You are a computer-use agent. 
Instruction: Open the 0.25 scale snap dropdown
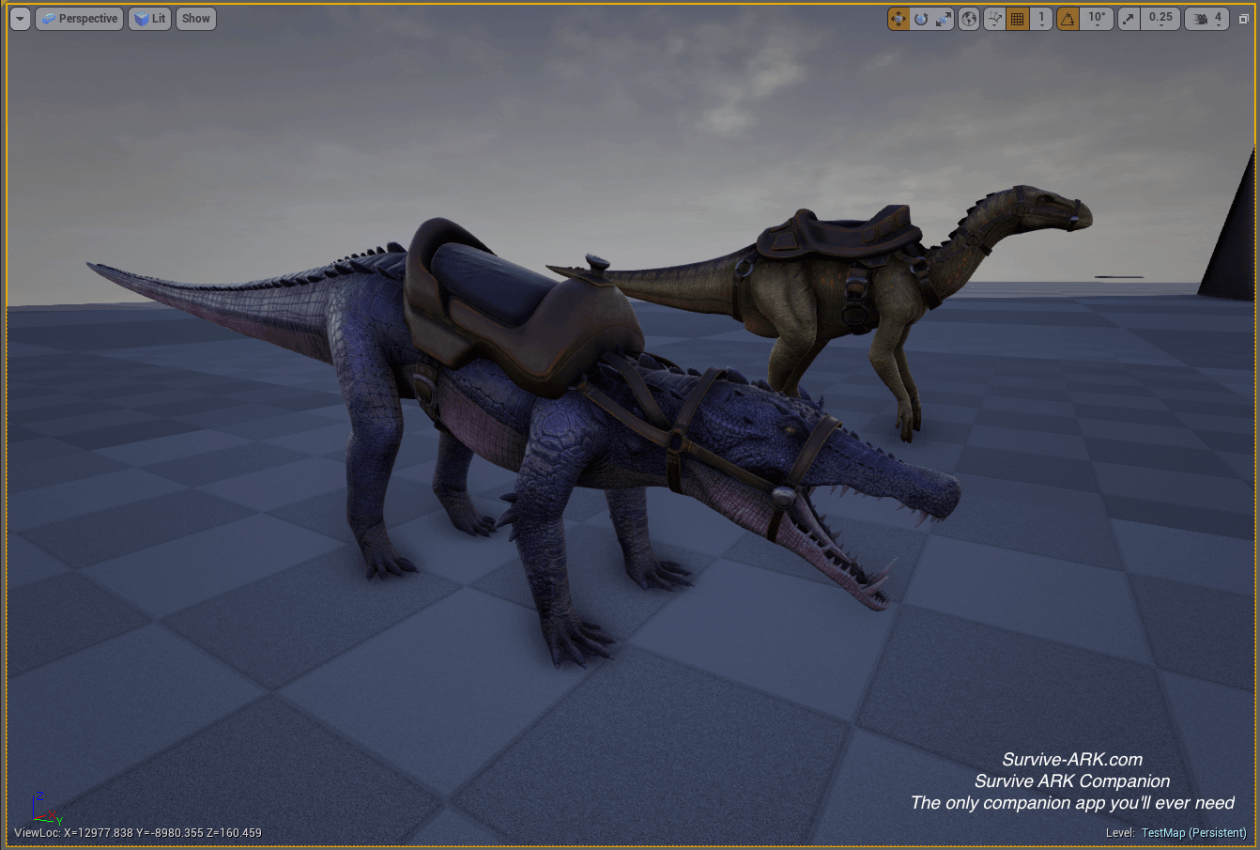coord(1161,18)
